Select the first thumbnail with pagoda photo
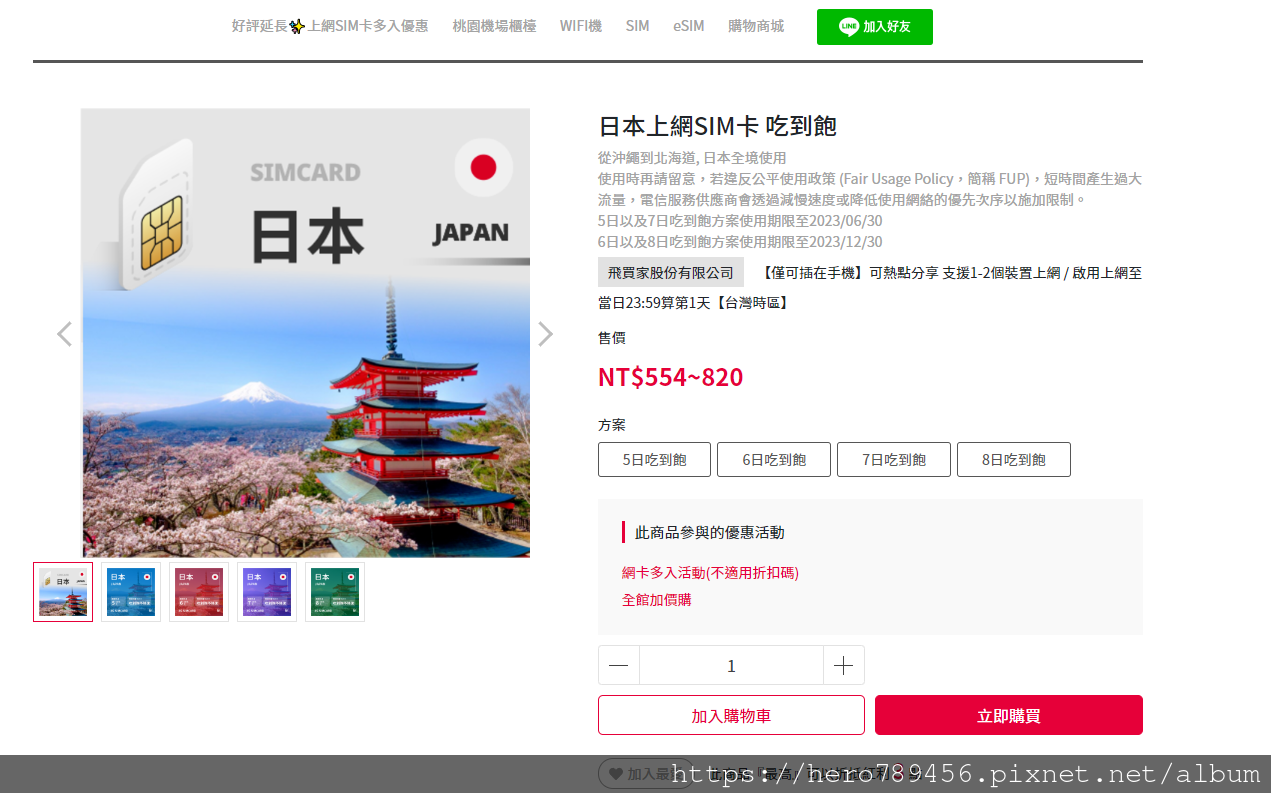 click(63, 592)
